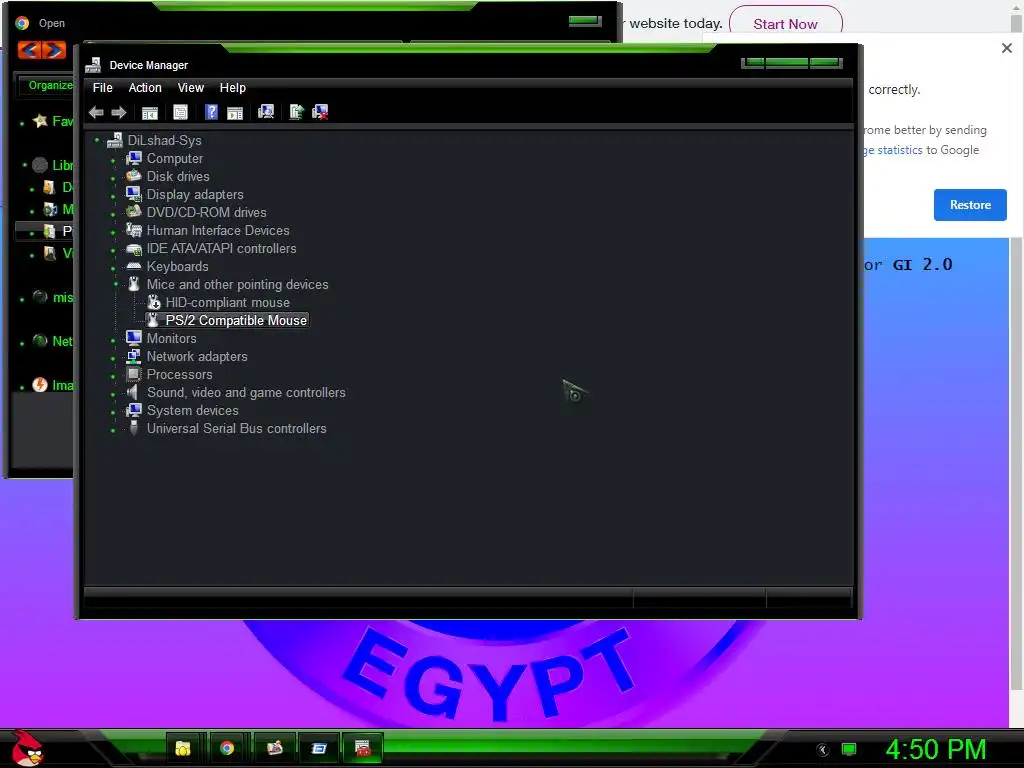Select the Sound, video and game controllers label

(246, 392)
